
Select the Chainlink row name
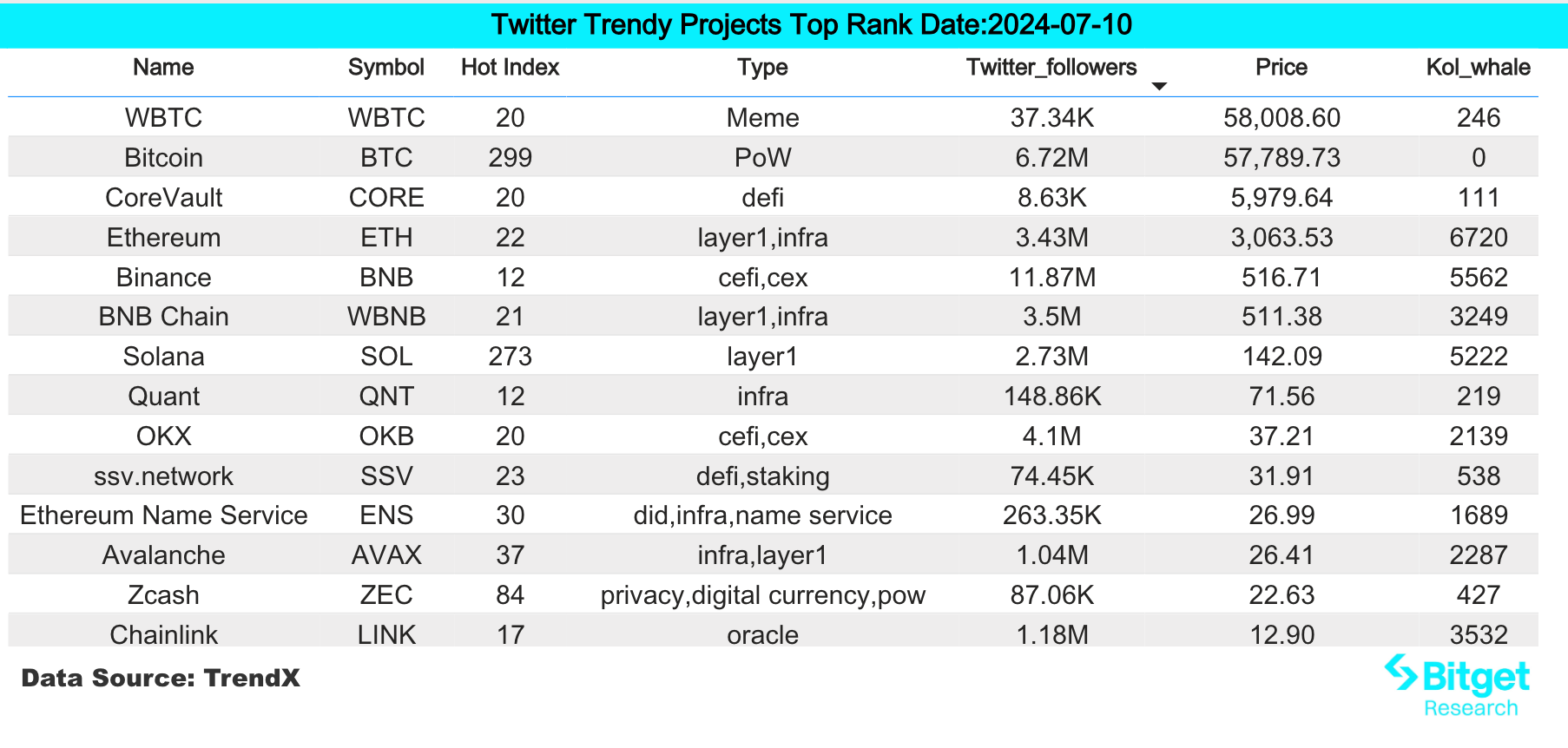tap(163, 635)
